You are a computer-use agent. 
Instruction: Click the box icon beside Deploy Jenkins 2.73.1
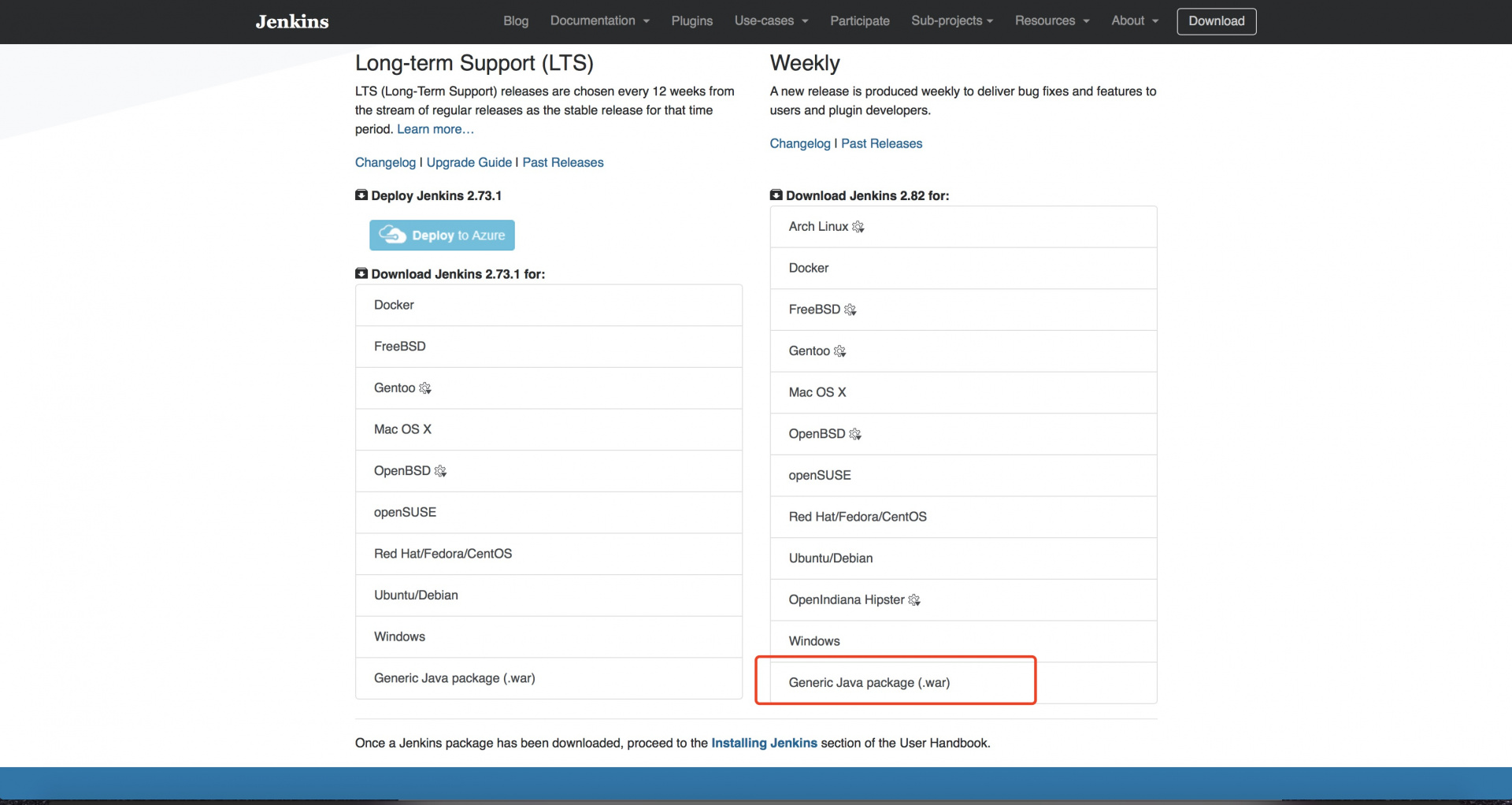coord(361,195)
